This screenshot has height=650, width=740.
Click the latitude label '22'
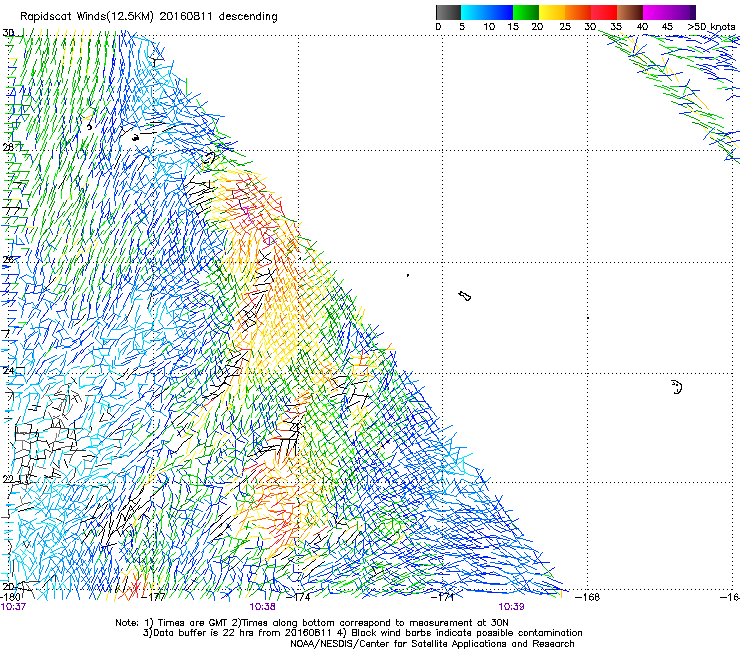click(8, 480)
